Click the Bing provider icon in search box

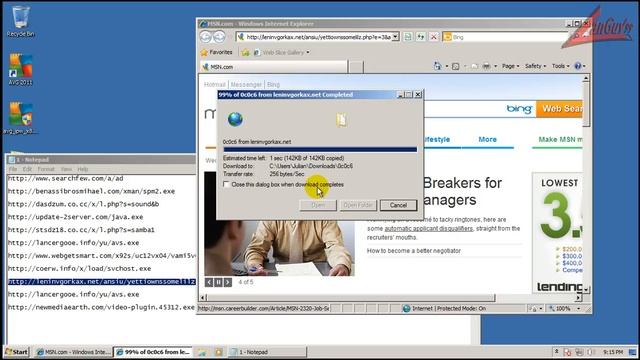pyautogui.click(x=447, y=37)
